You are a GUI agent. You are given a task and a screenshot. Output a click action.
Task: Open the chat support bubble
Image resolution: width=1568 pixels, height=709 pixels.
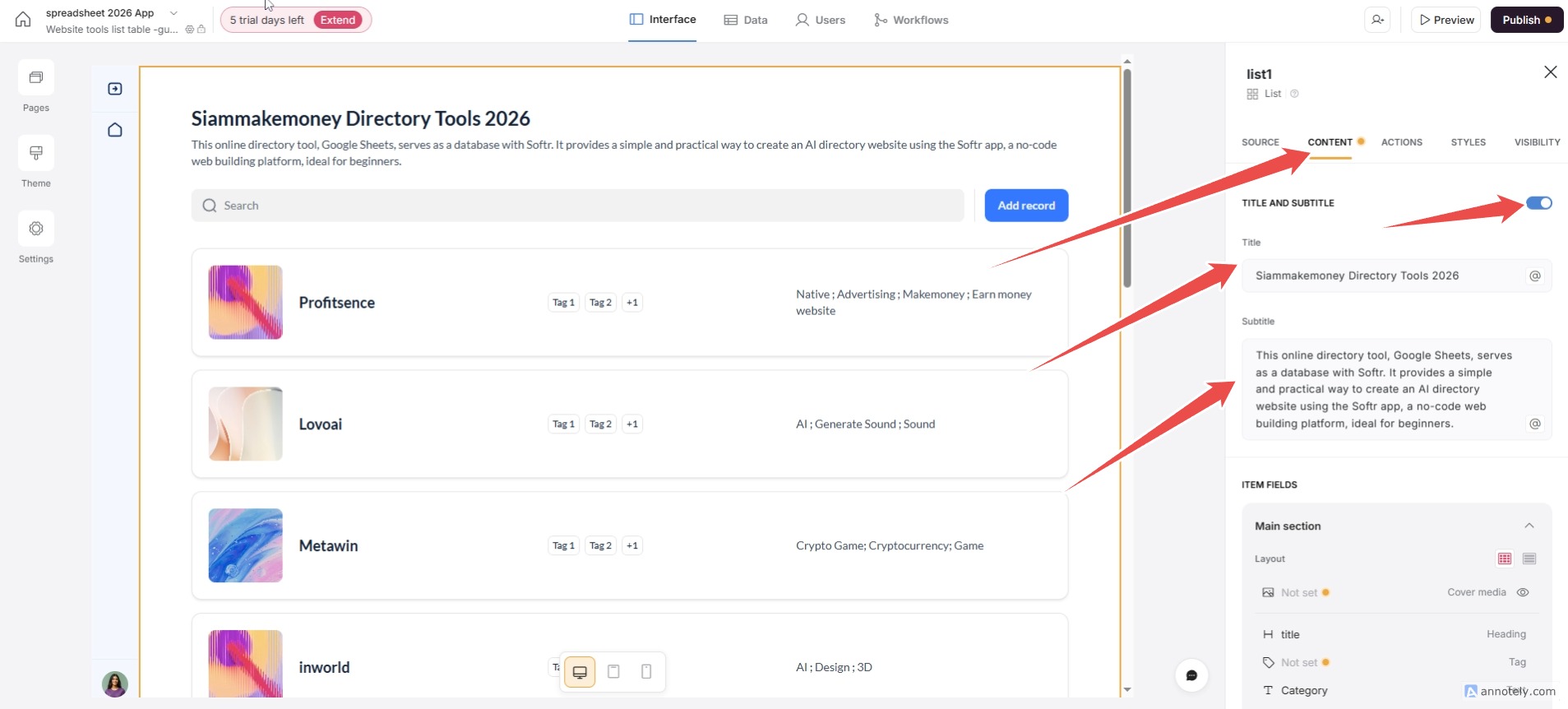point(1191,675)
